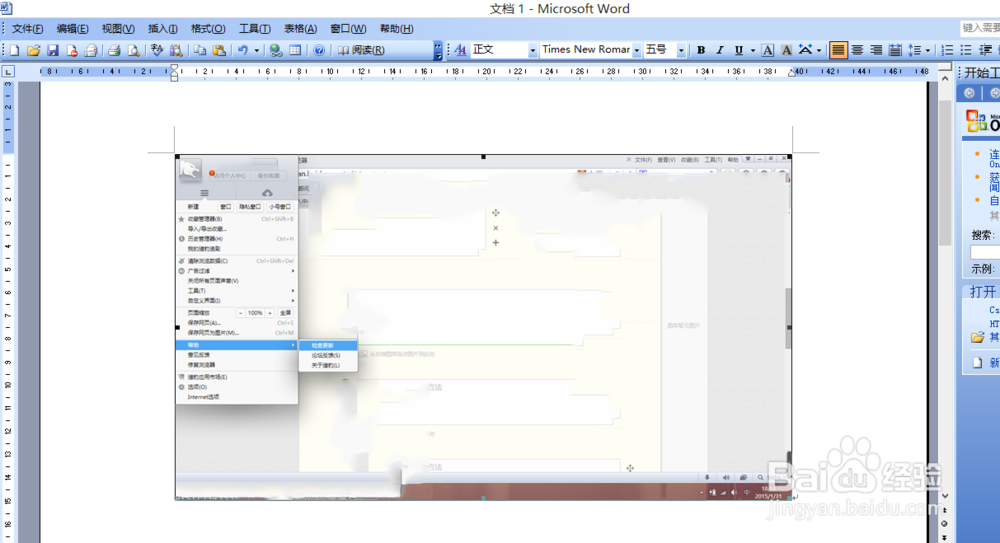1000x543 pixels.
Task: Toggle numbered list formatting
Action: [948, 50]
